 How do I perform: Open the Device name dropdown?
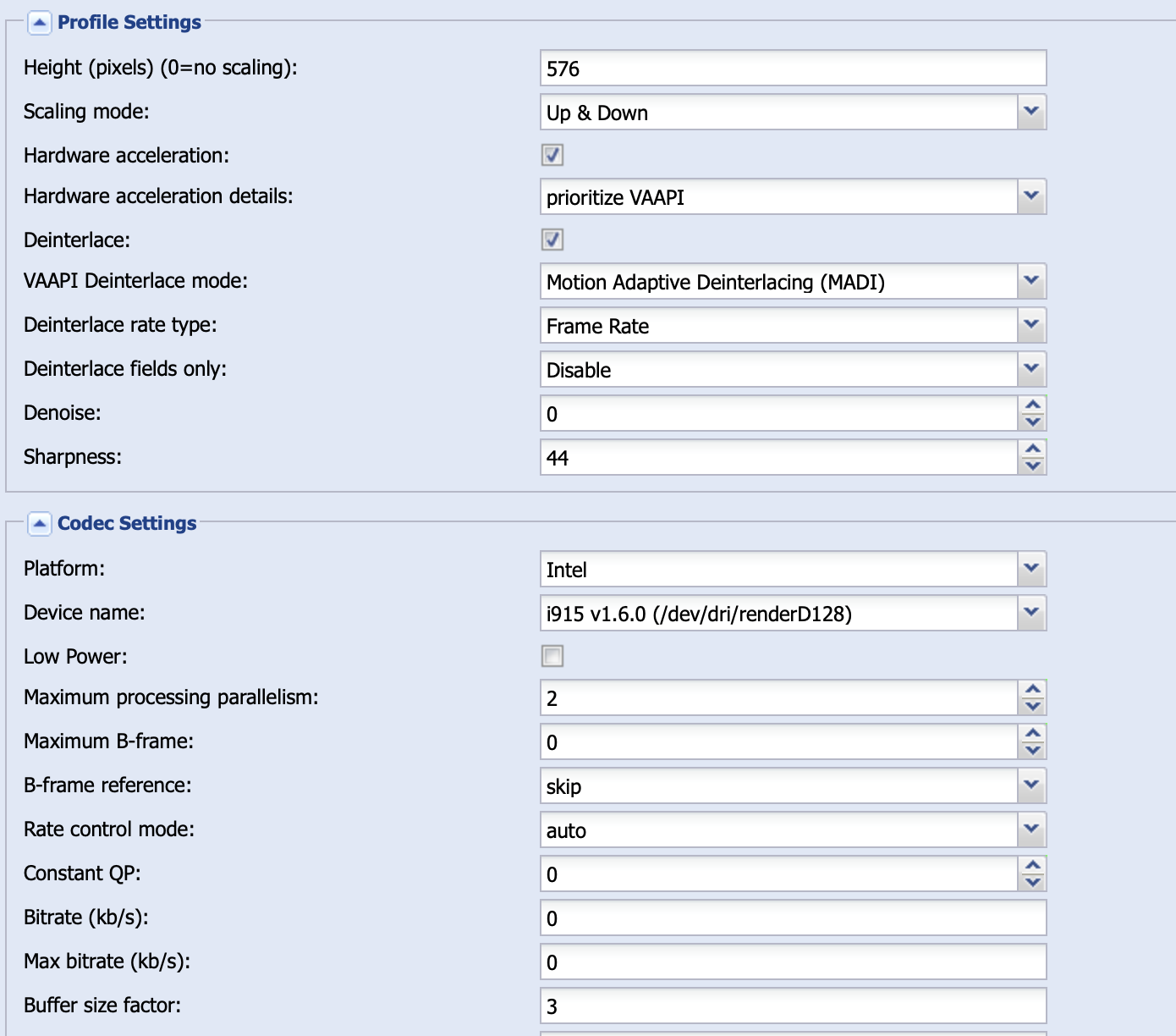point(1031,613)
